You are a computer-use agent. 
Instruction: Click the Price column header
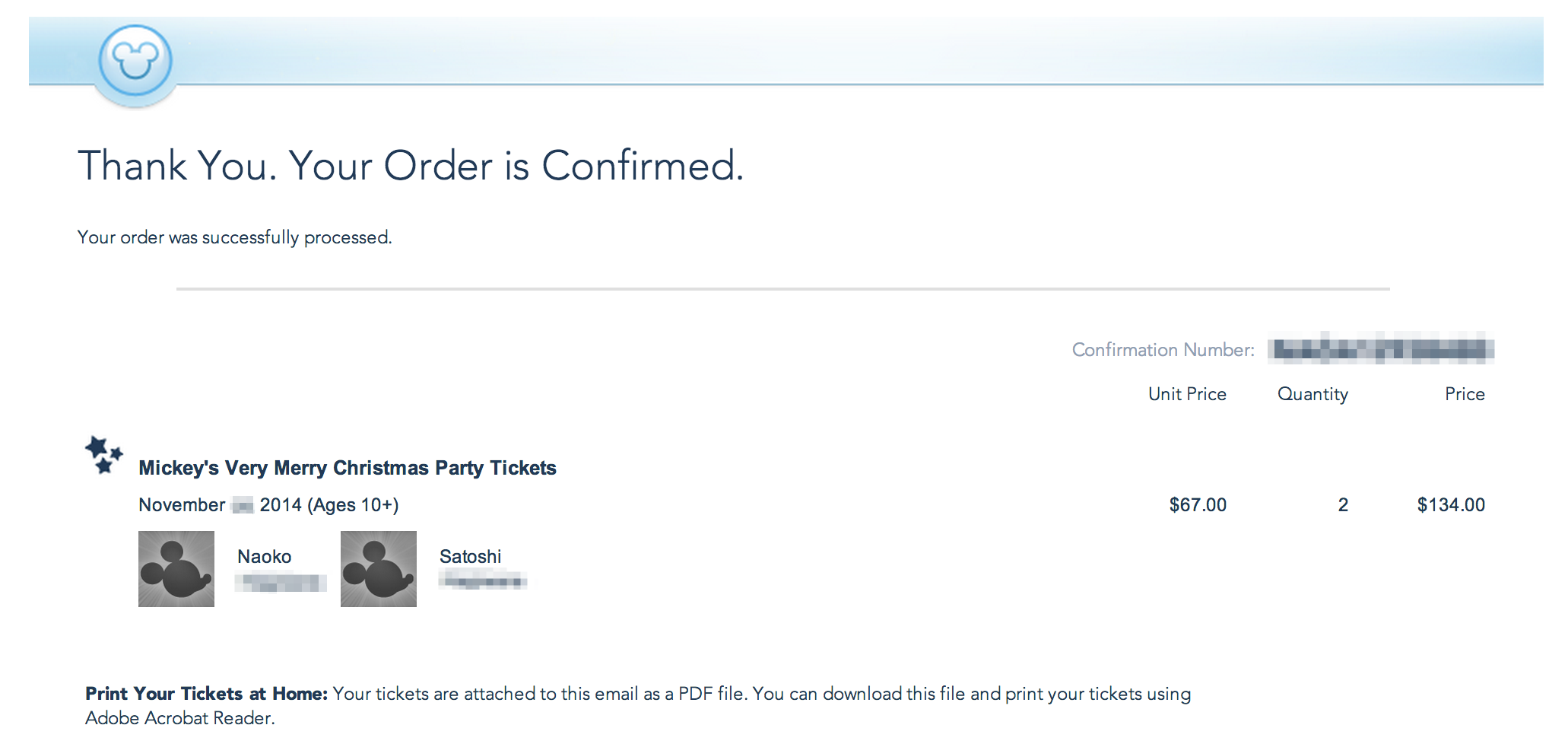coord(1465,394)
